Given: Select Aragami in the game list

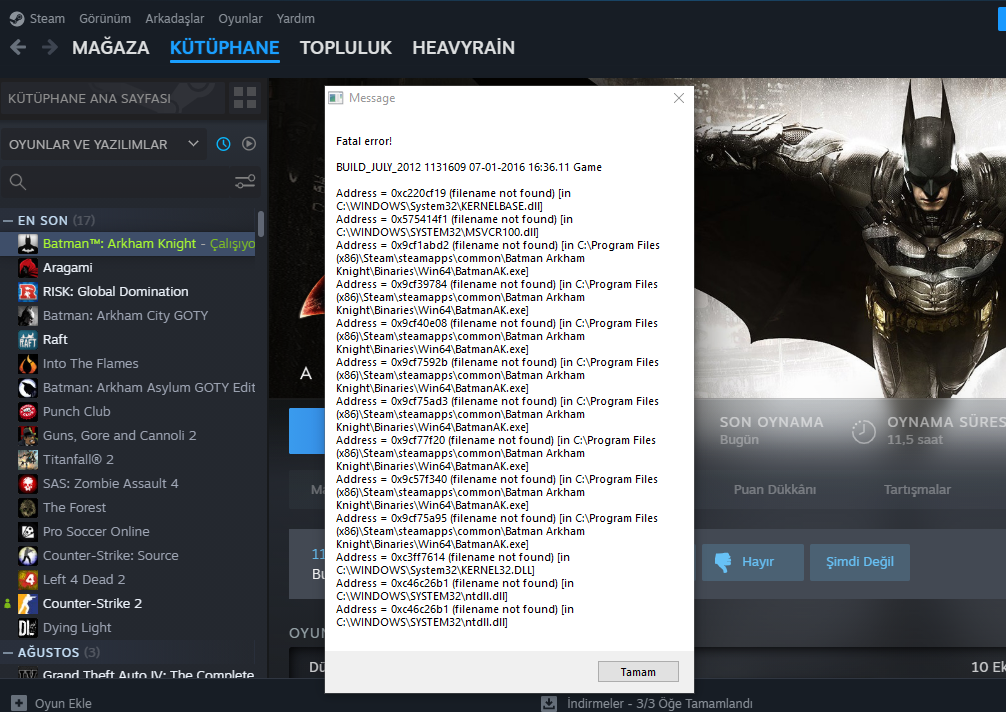Looking at the screenshot, I should [128, 268].
